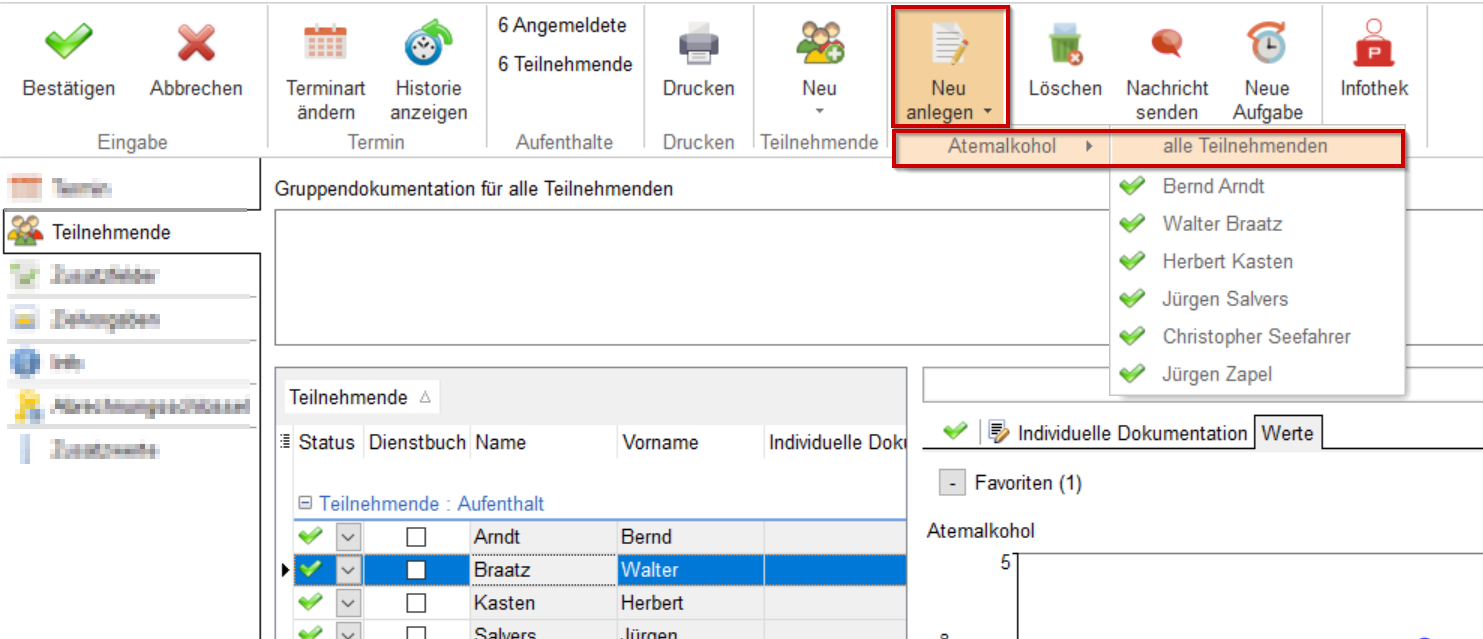Tick the Dienstbuch checkbox for Braatz
This screenshot has width=1483, height=639.
click(x=416, y=570)
